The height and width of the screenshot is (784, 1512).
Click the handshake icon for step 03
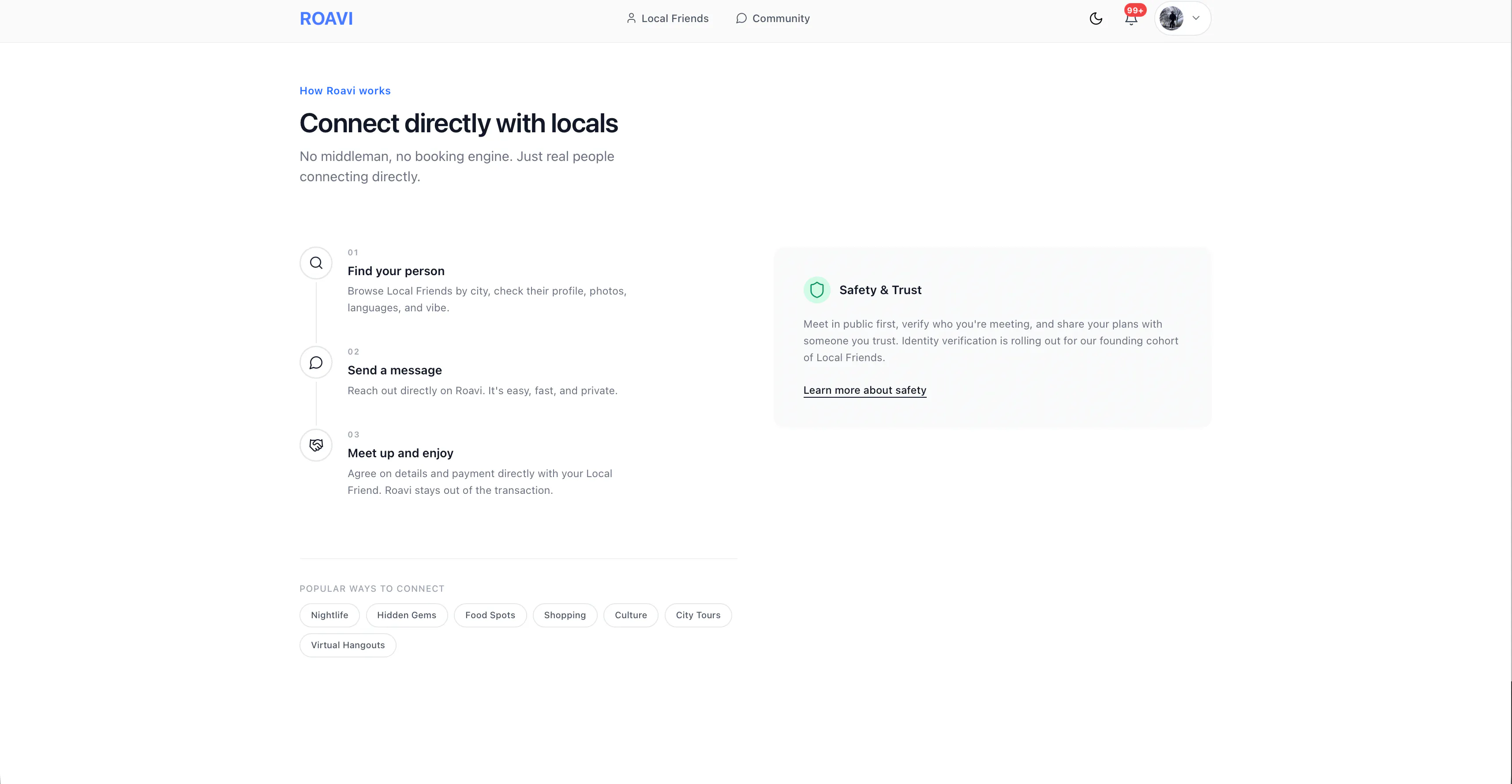point(316,445)
